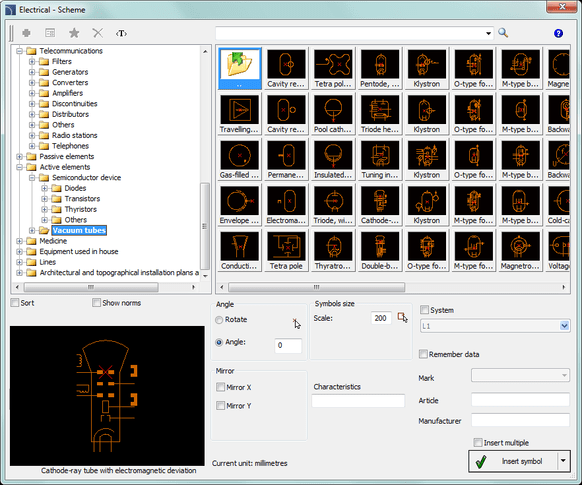582x485 pixels.
Task: Click the symbol gallery horizontal scrollbar
Action: coord(393,287)
